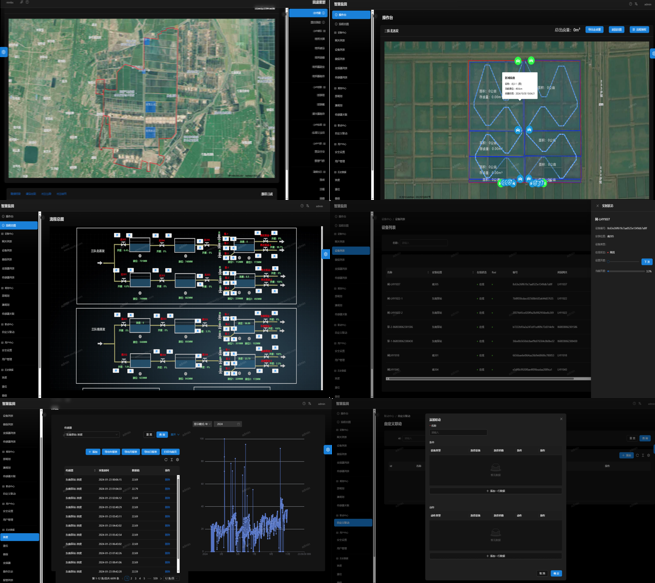Image resolution: width=655 pixels, height=583 pixels.
Task: Select the highlighted blue sidebar item beside the process diagram
Action: coord(19,226)
